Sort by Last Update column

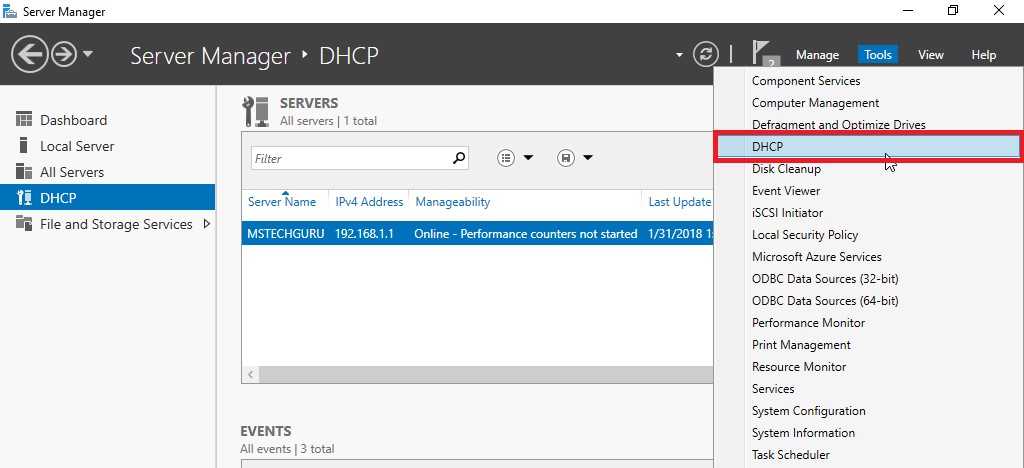(680, 202)
